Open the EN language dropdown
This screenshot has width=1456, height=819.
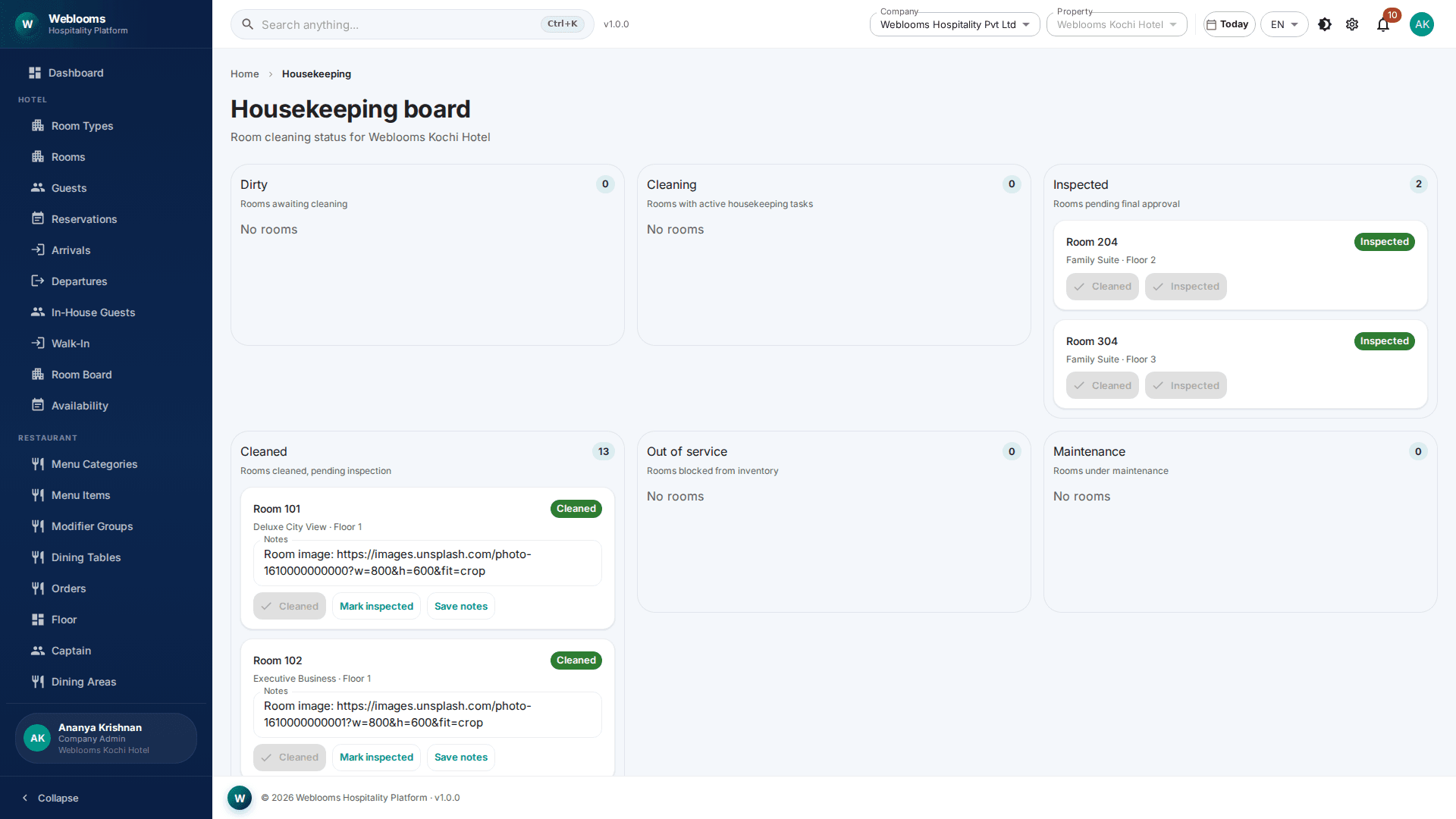pyautogui.click(x=1284, y=24)
